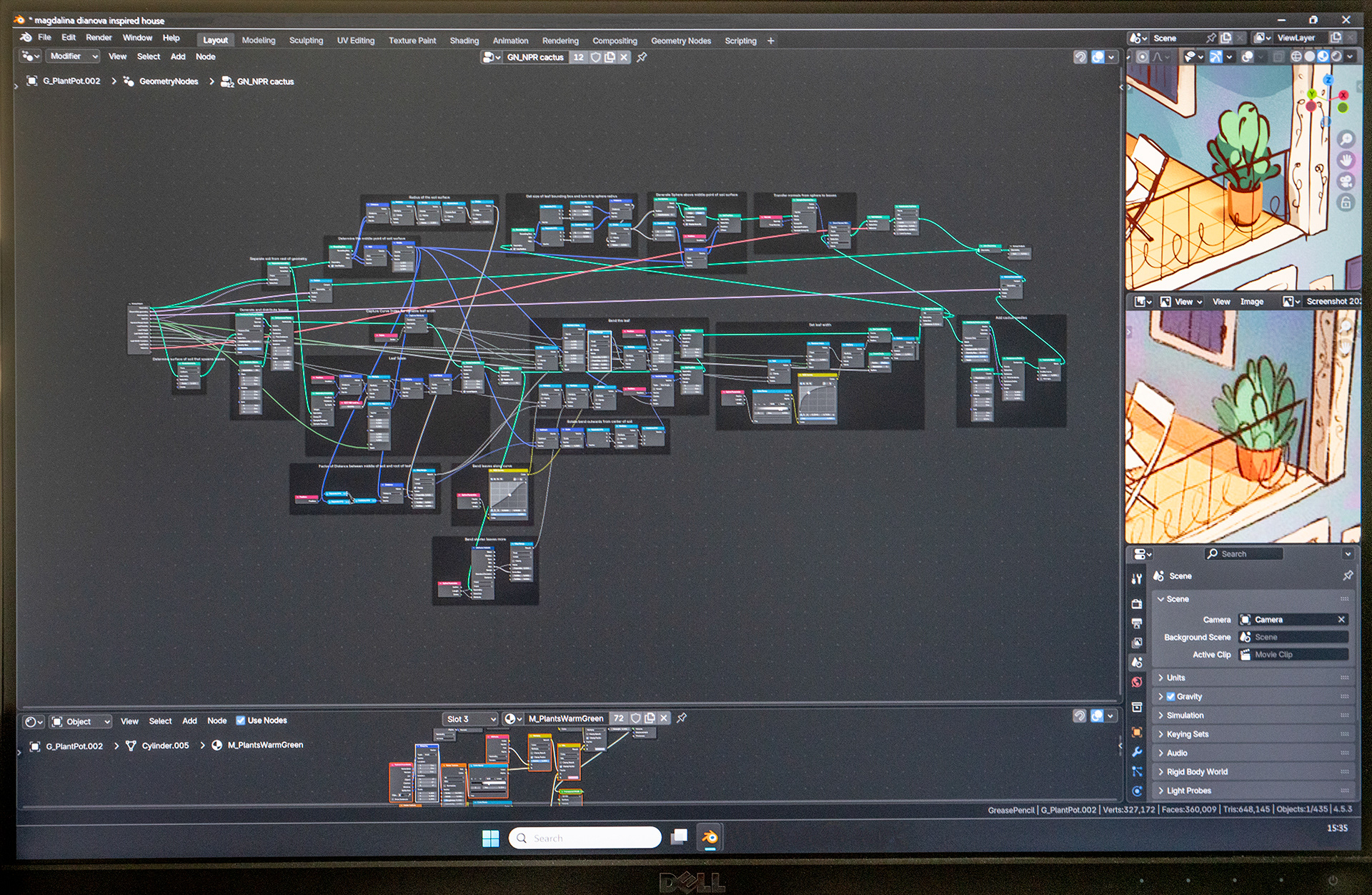
Task: Click the 12 users count button
Action: coord(578,57)
